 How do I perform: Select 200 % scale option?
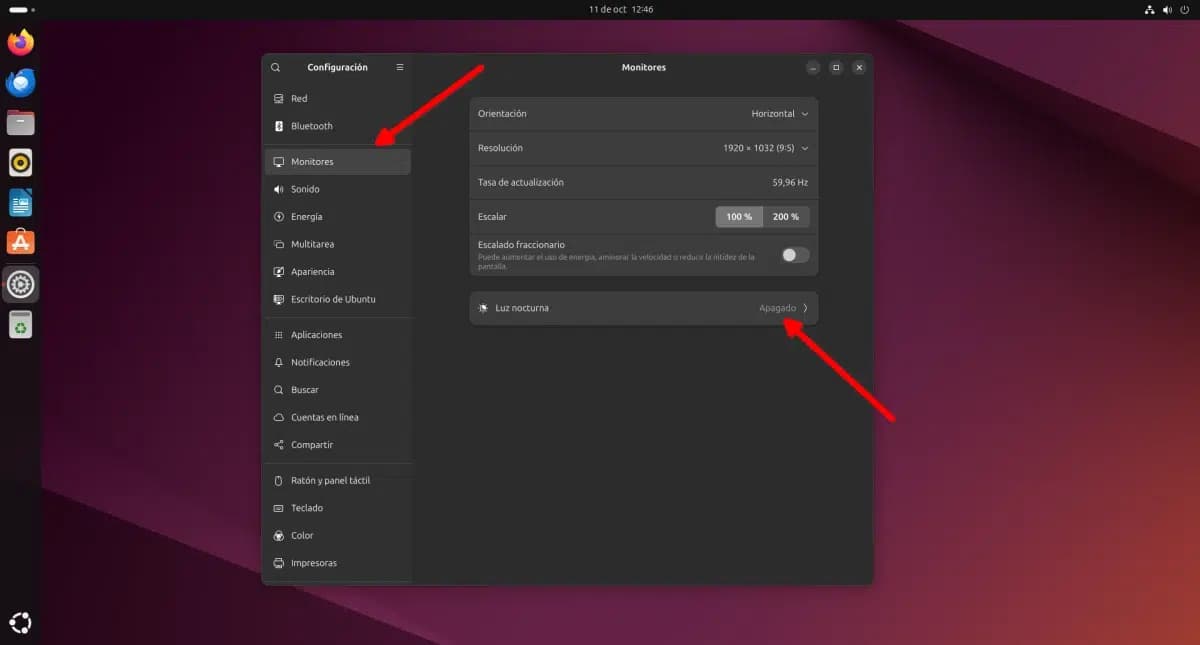[786, 217]
